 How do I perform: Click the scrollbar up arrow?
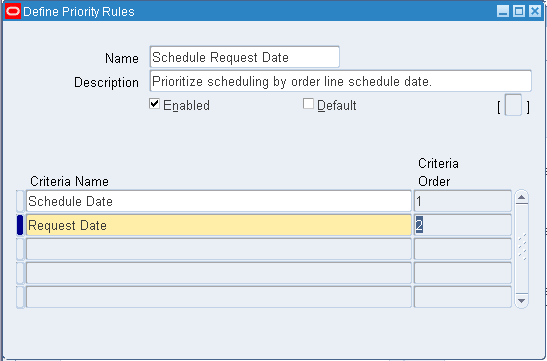(522, 198)
